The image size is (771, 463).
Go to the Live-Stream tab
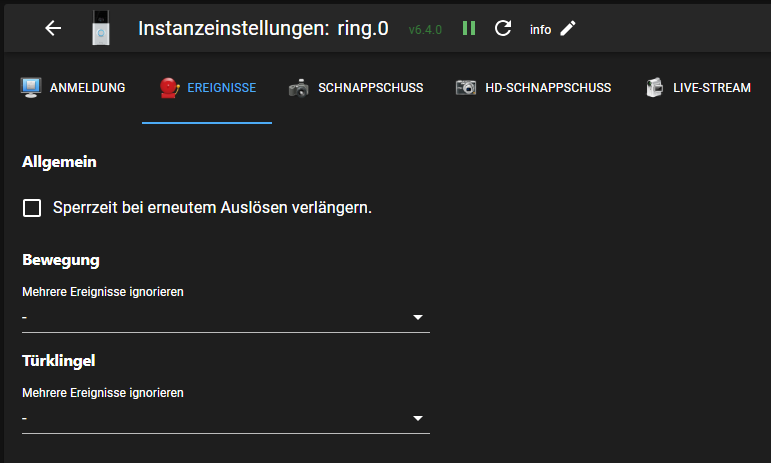click(698, 87)
